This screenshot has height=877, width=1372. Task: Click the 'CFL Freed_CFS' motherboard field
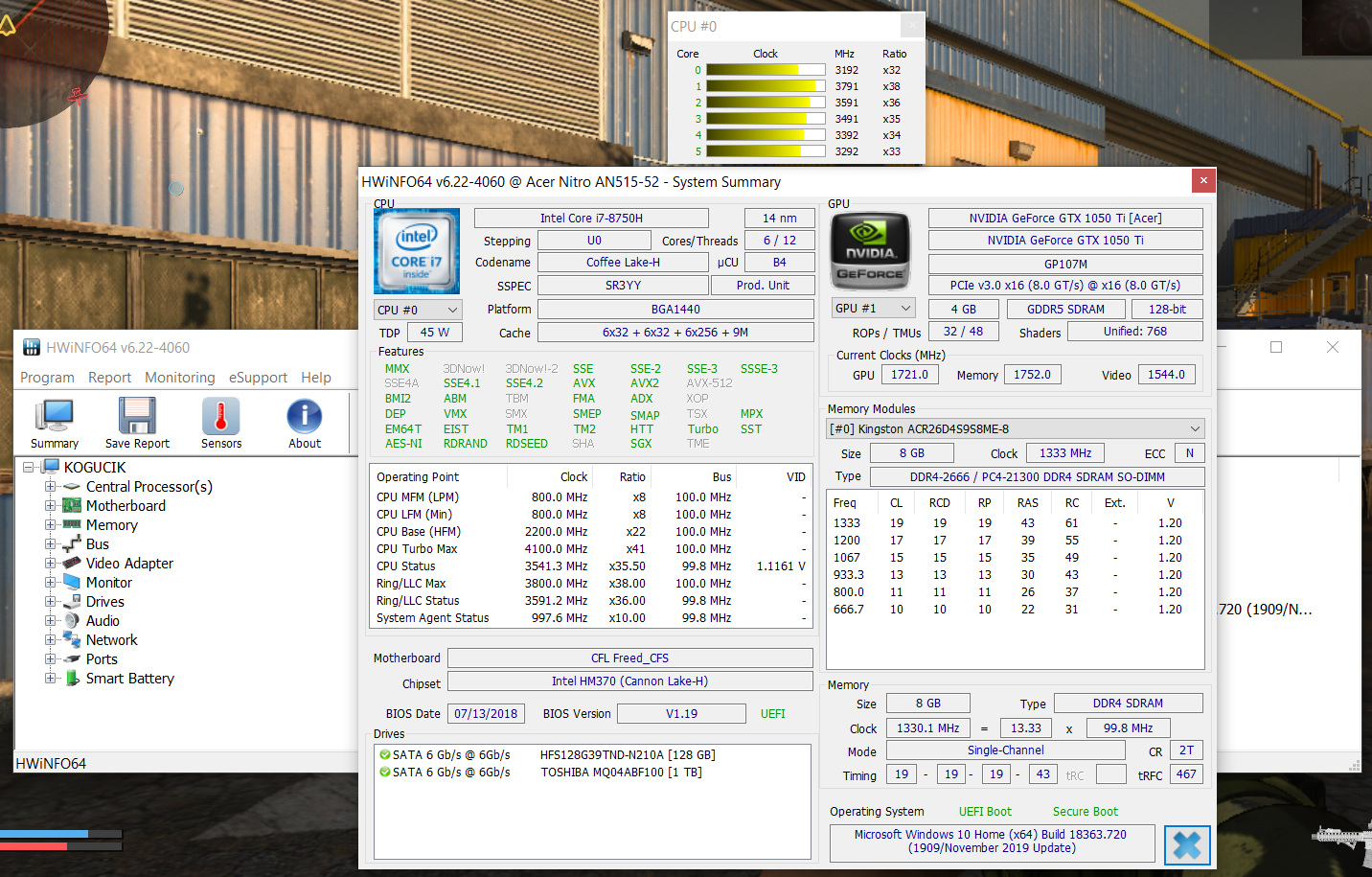click(x=629, y=658)
